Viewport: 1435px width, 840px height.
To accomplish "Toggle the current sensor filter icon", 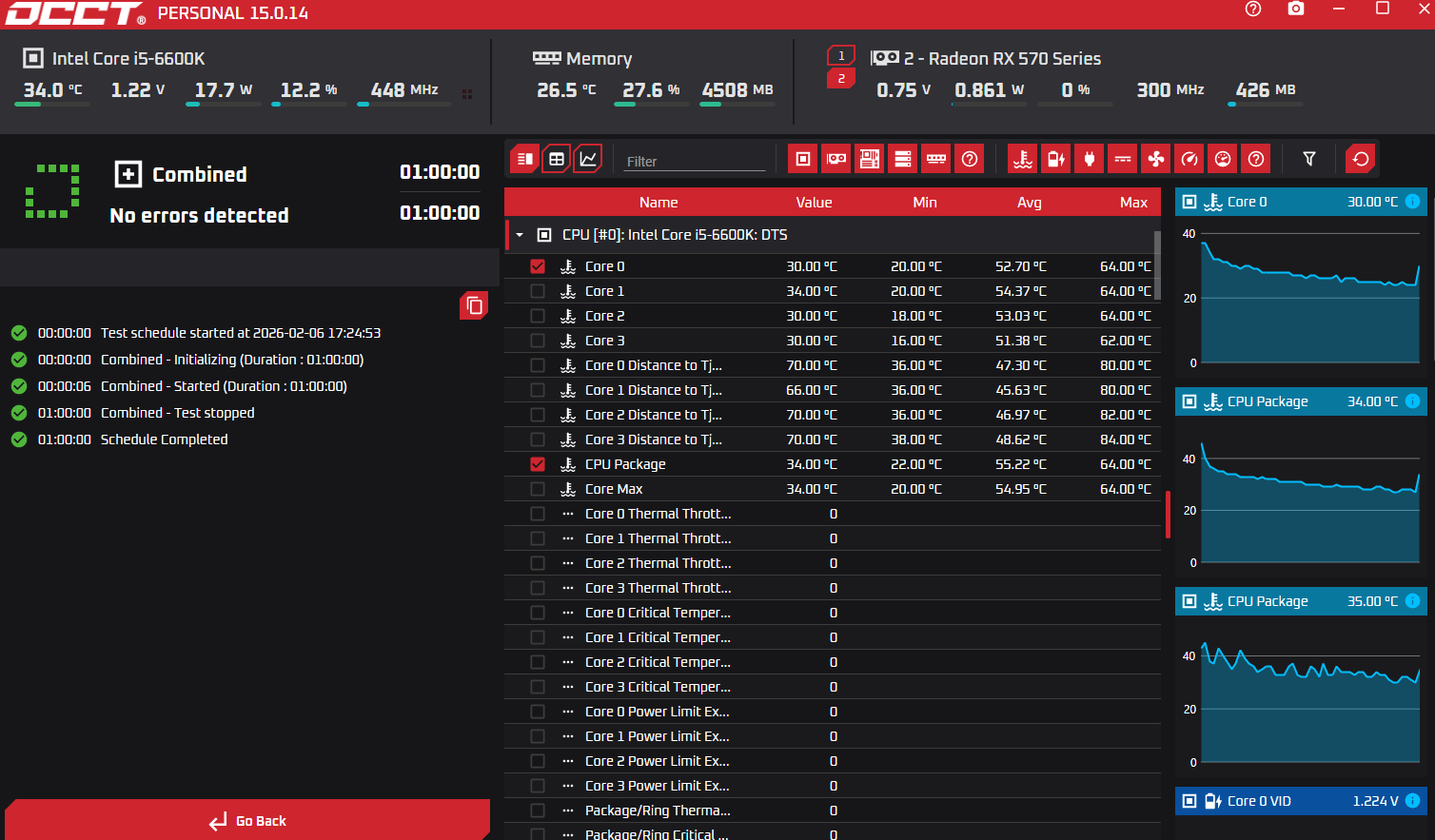I will pyautogui.click(x=1123, y=159).
